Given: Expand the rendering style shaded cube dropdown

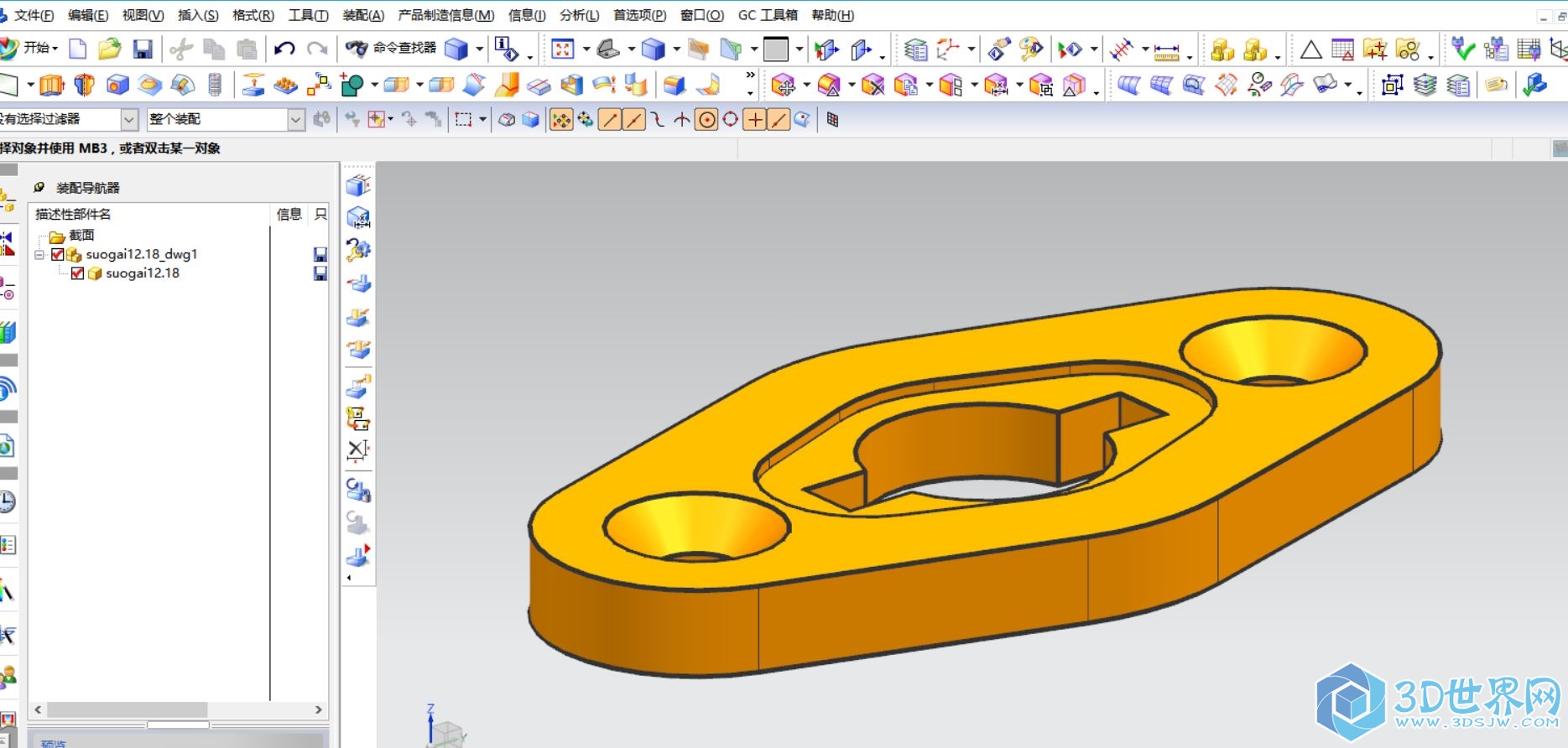Looking at the screenshot, I should tap(677, 49).
